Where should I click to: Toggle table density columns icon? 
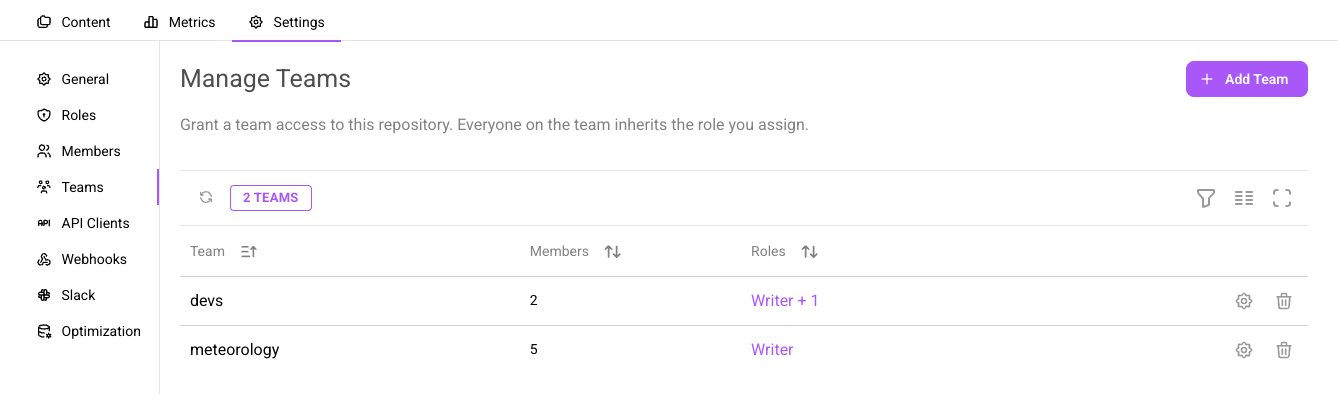coord(1244,198)
